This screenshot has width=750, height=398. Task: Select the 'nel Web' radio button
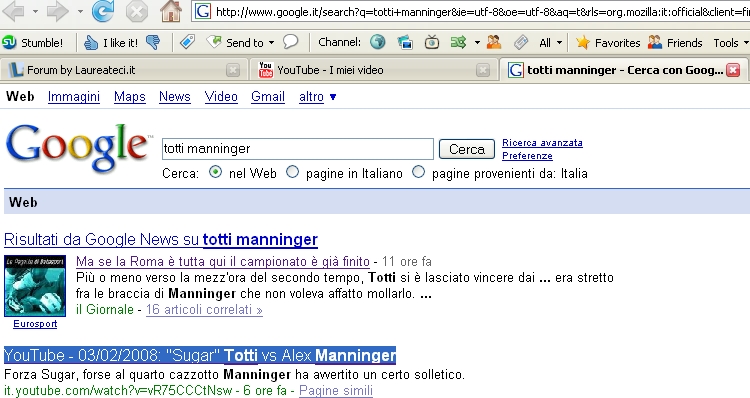pos(216,172)
